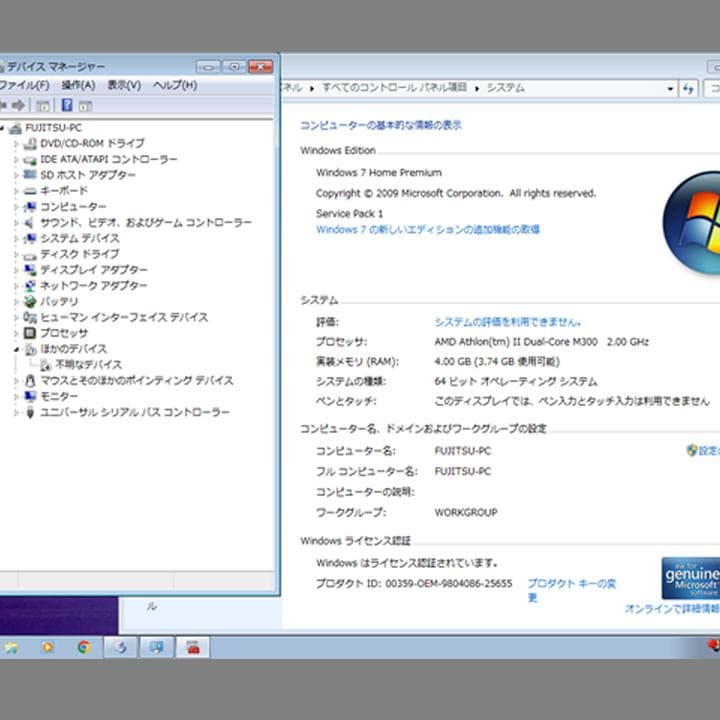Click the ディスク ドライブ icon

tap(30, 254)
